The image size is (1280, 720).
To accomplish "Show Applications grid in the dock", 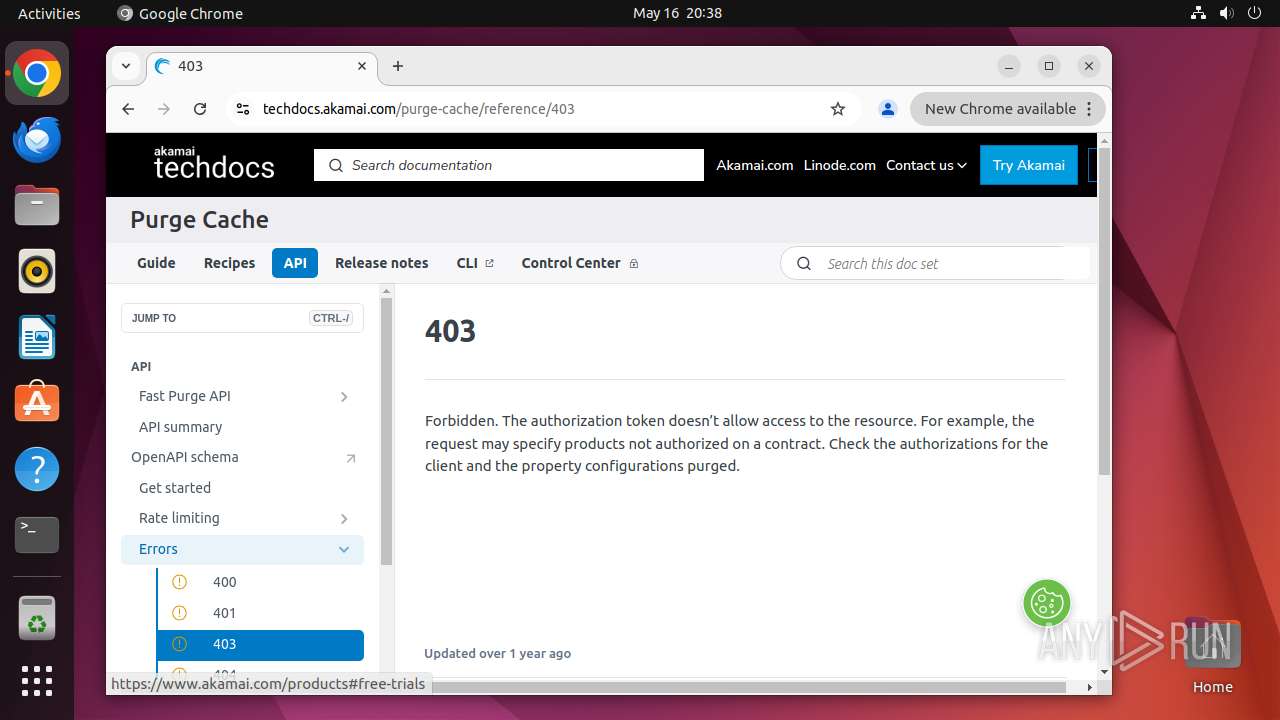I will tap(37, 681).
